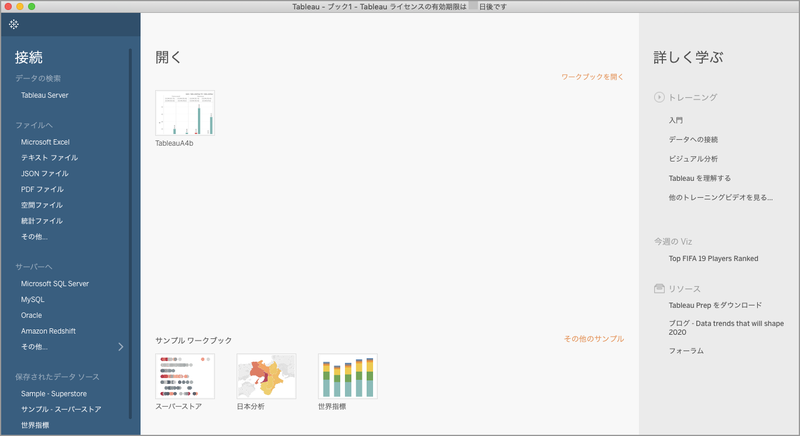Click the Tableau logo icon

tap(14, 24)
